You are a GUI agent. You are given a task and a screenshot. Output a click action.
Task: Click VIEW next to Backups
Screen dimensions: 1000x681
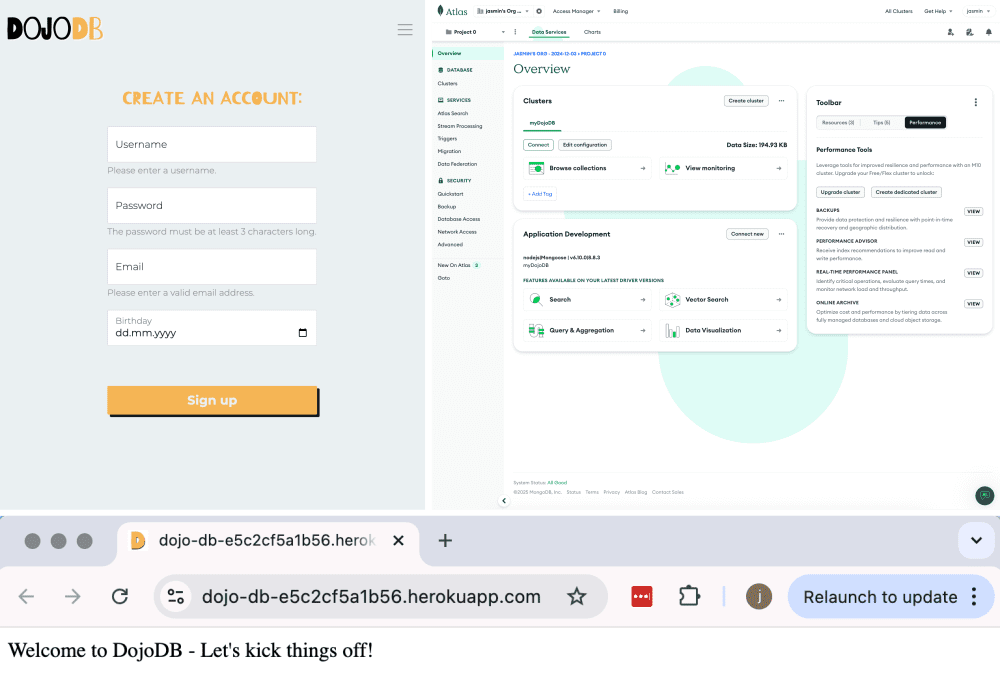point(973,212)
